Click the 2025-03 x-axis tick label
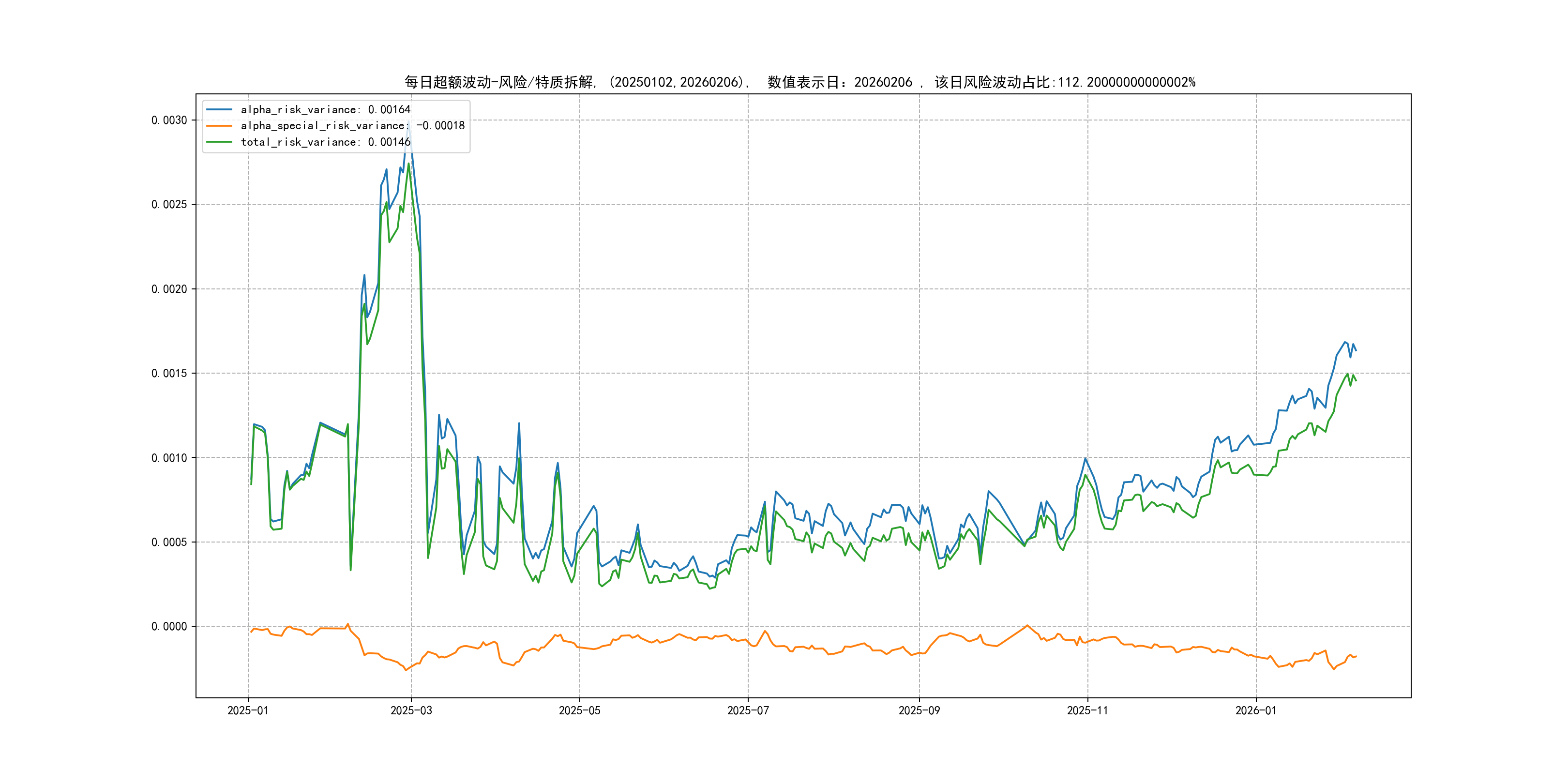Screen dimensions: 1568x784 click(x=411, y=710)
